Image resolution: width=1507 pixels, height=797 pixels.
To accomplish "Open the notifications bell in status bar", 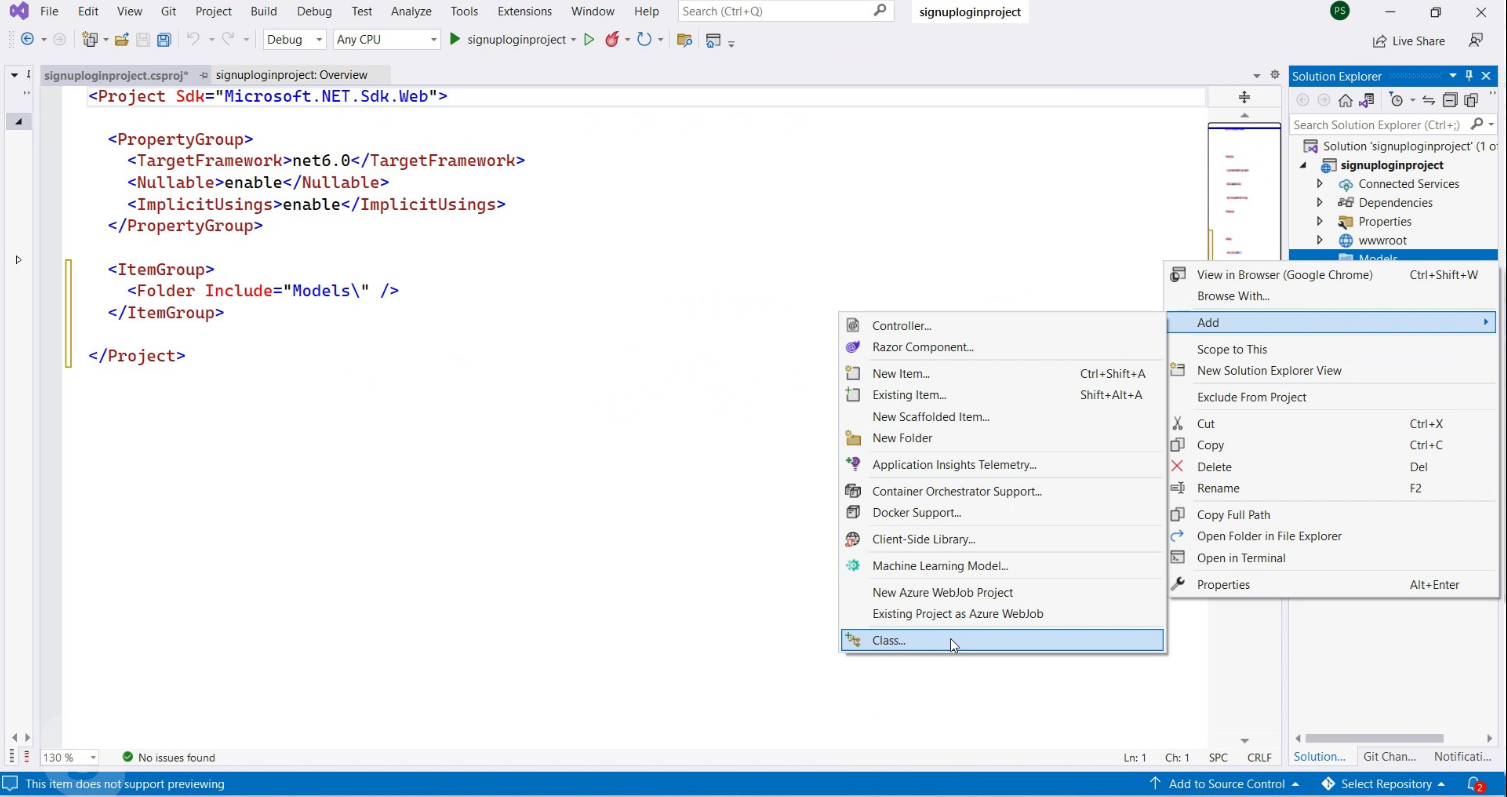I will pos(1474,784).
